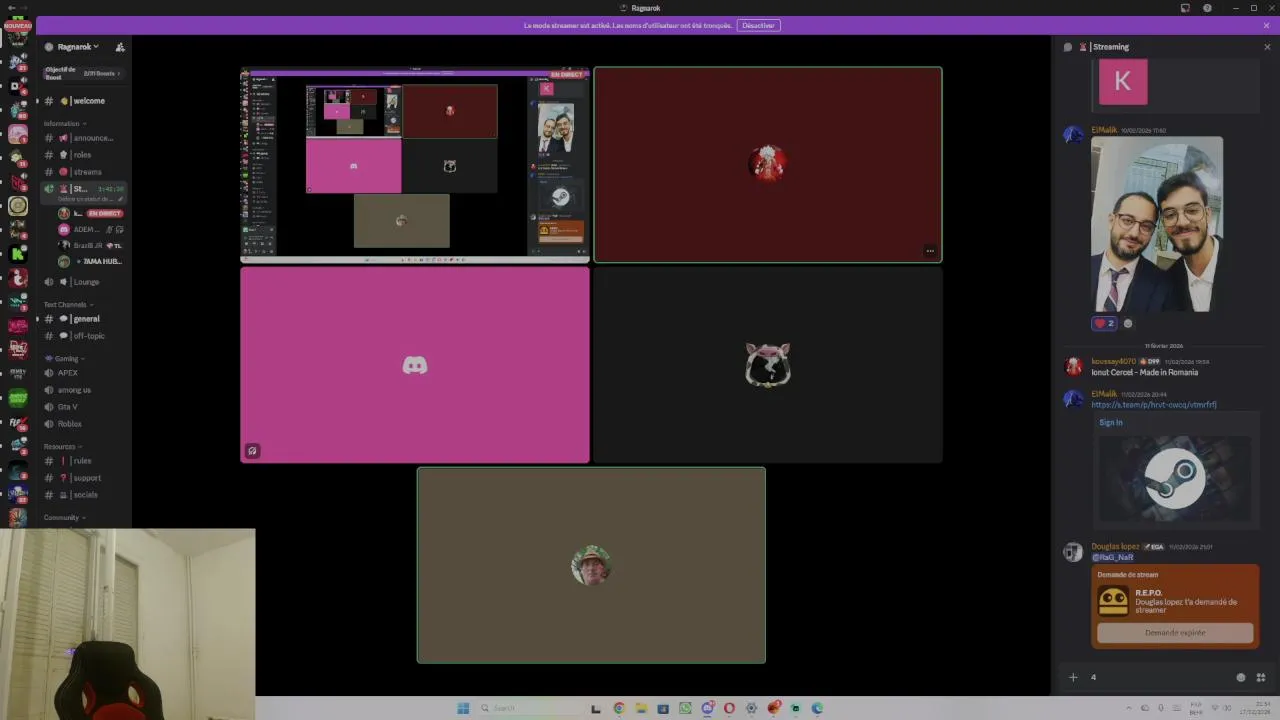The image size is (1280, 720).
Task: Join the Roblox voice channel
Action: click(84, 424)
